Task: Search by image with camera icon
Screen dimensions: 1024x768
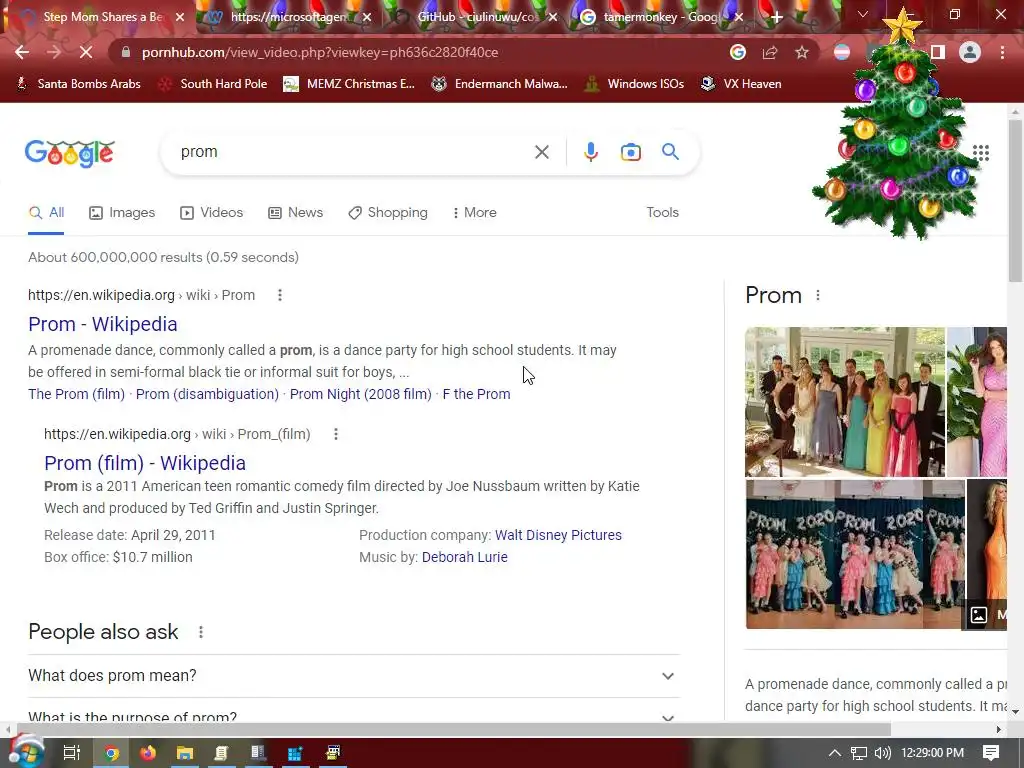Action: point(630,152)
